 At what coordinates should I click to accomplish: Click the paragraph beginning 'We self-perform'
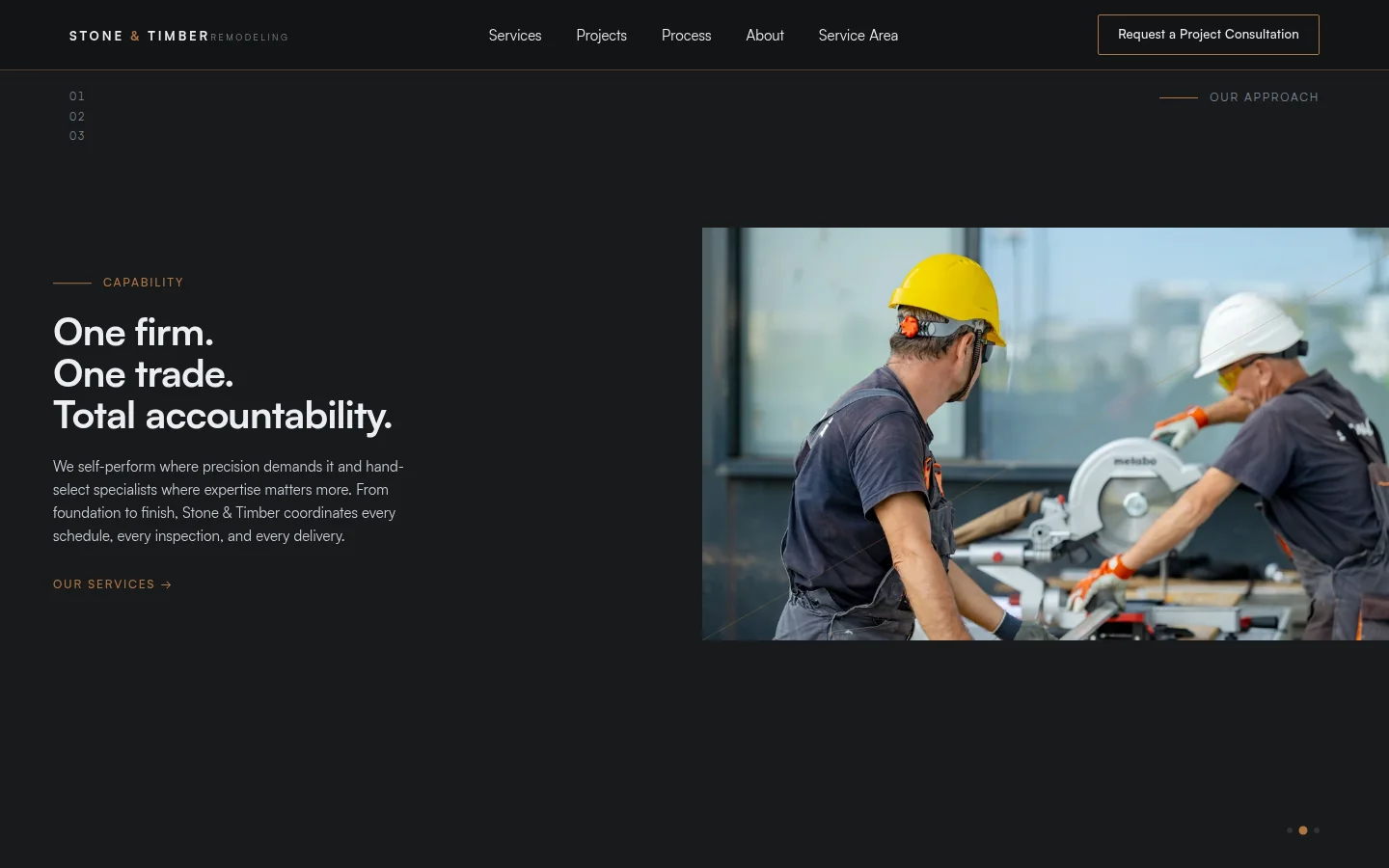click(229, 502)
